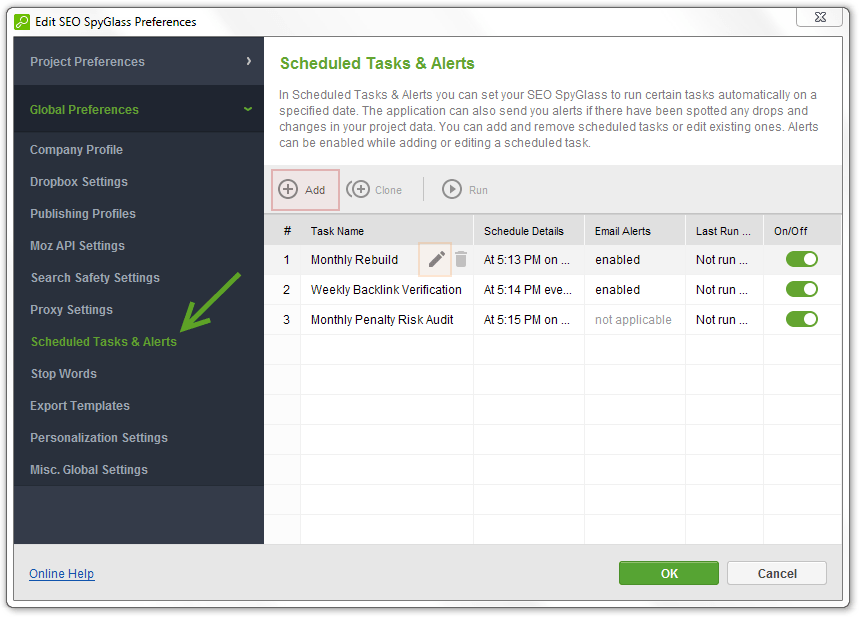Click the pencil edit icon for Monthly Rebuild
This screenshot has width=860, height=618.
tap(436, 260)
